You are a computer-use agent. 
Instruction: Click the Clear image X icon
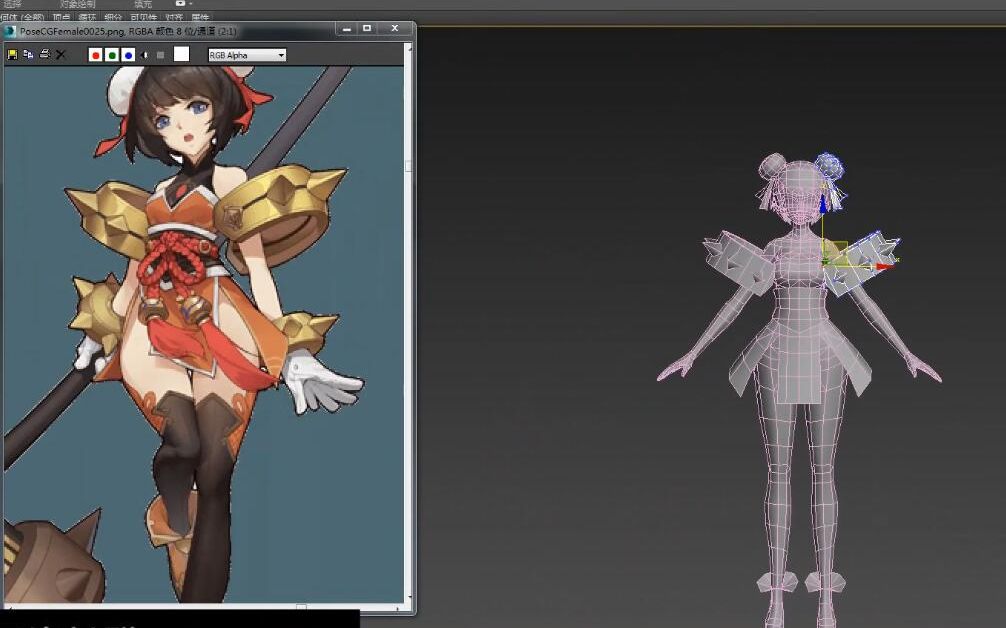(59, 55)
